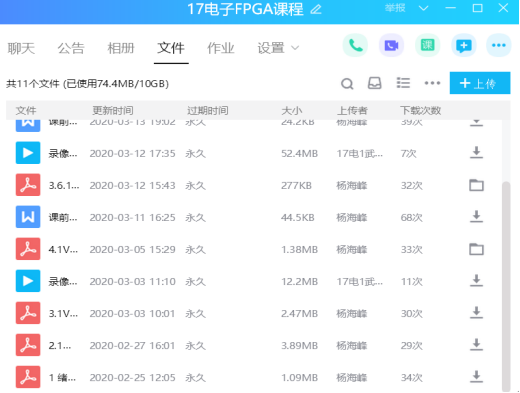Open folder location of the 277KB PDF

(476, 185)
